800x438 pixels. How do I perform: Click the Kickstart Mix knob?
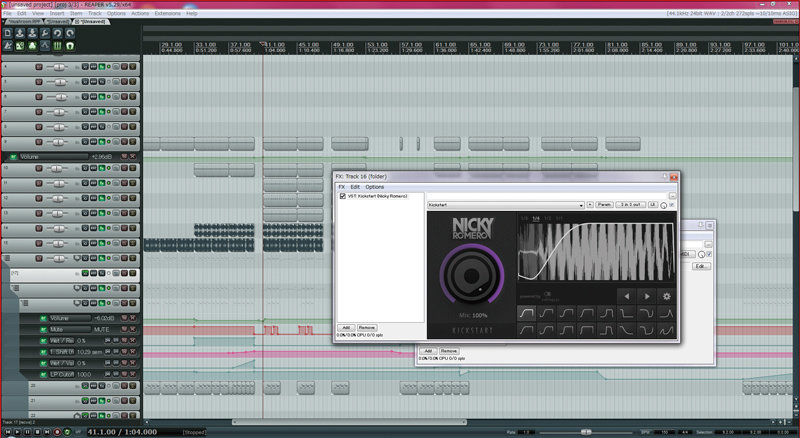(x=472, y=276)
